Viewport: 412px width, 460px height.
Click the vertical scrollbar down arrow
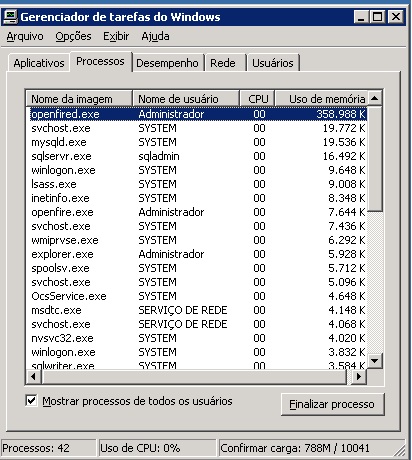click(x=375, y=361)
